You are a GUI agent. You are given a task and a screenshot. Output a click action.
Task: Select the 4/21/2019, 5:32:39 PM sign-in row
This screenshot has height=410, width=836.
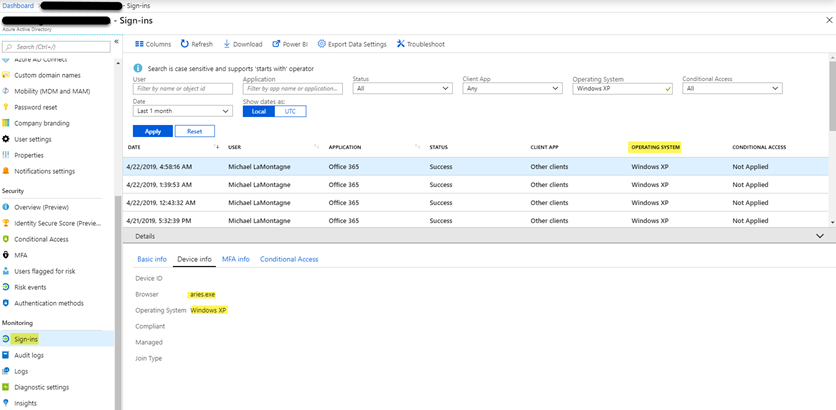(476, 220)
